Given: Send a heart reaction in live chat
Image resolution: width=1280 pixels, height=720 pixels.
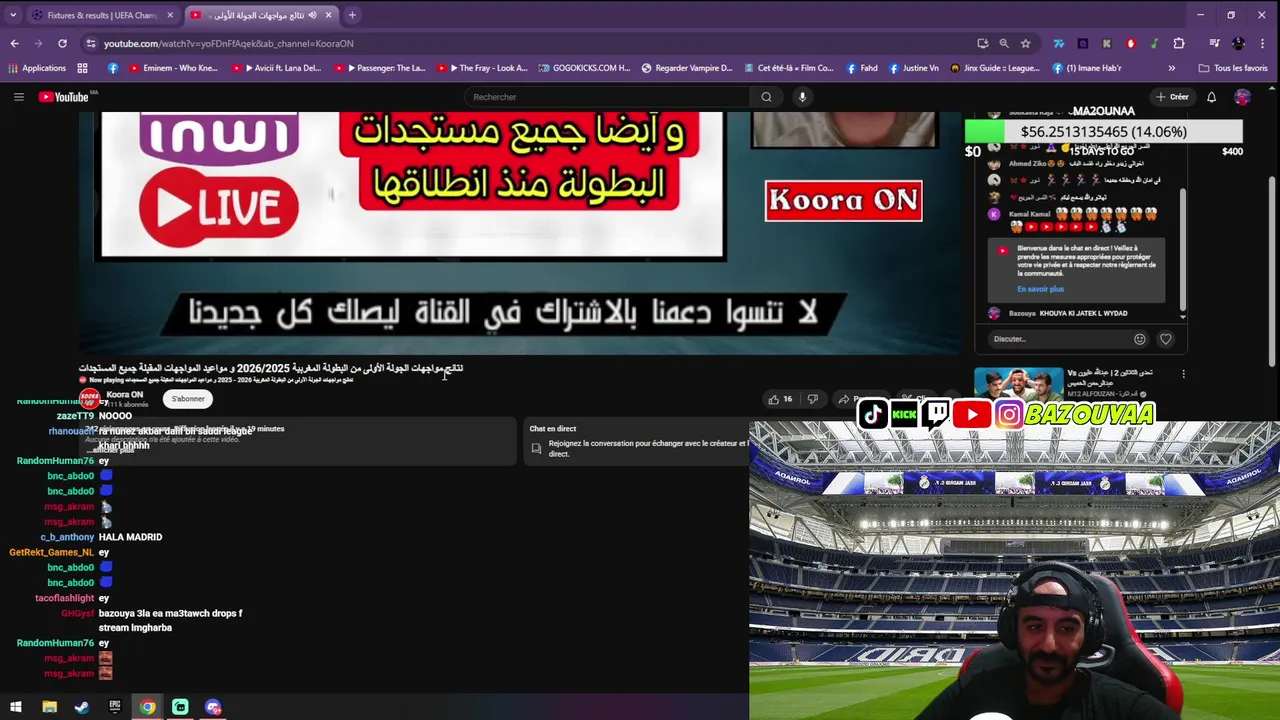Looking at the screenshot, I should click(1165, 339).
